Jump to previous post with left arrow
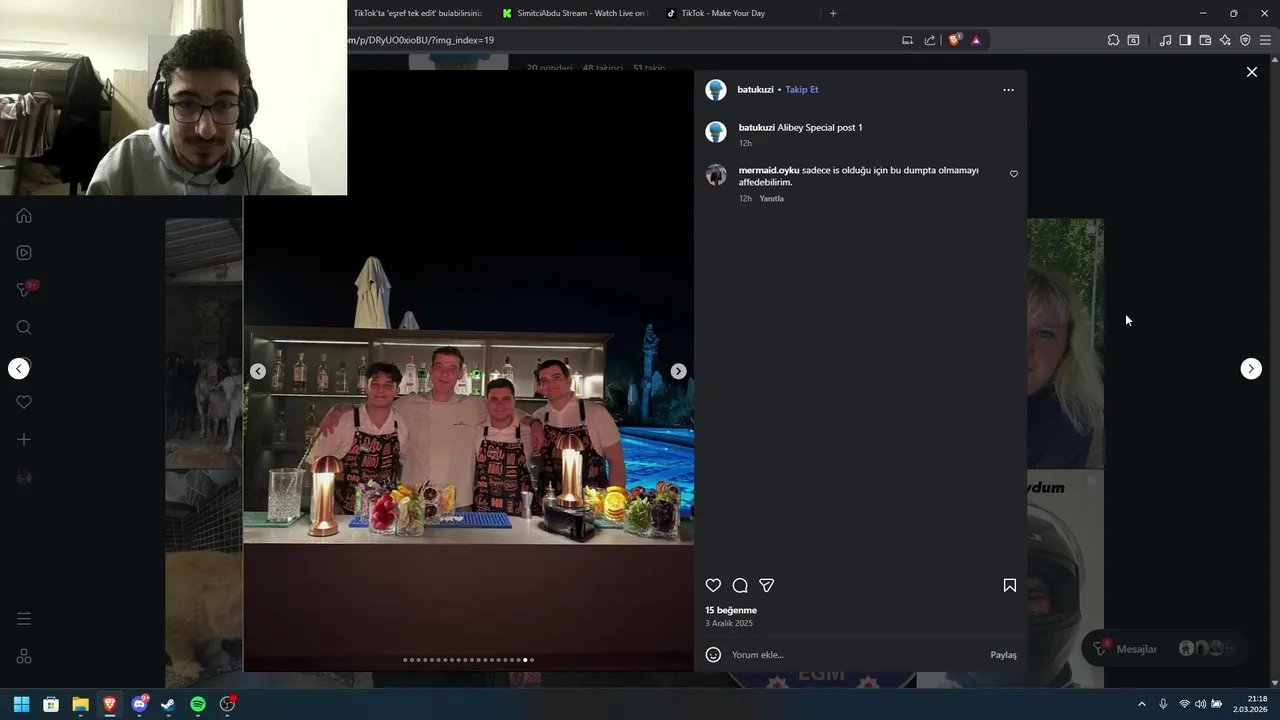Viewport: 1280px width, 720px height. (18, 369)
